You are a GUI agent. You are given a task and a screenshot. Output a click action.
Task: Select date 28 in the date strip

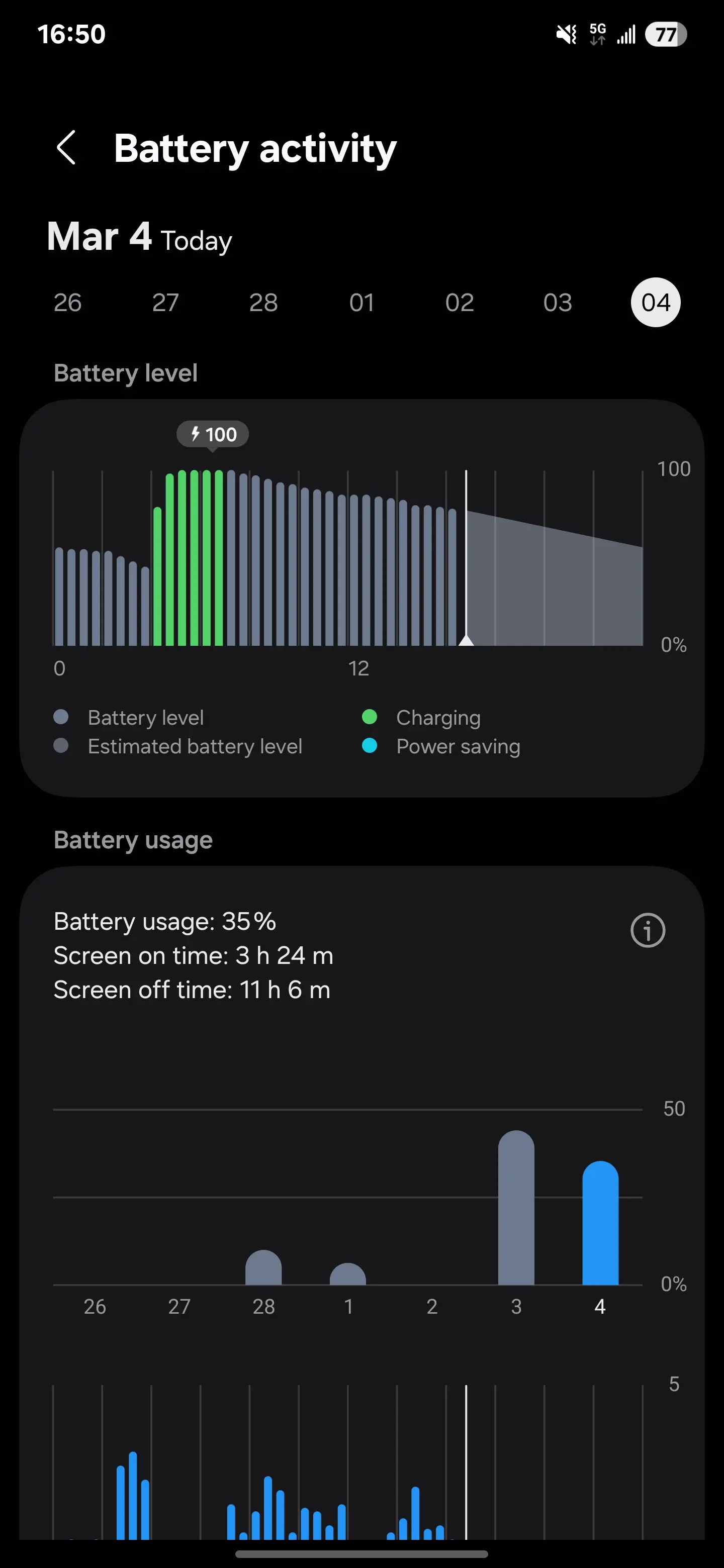pyautogui.click(x=263, y=303)
